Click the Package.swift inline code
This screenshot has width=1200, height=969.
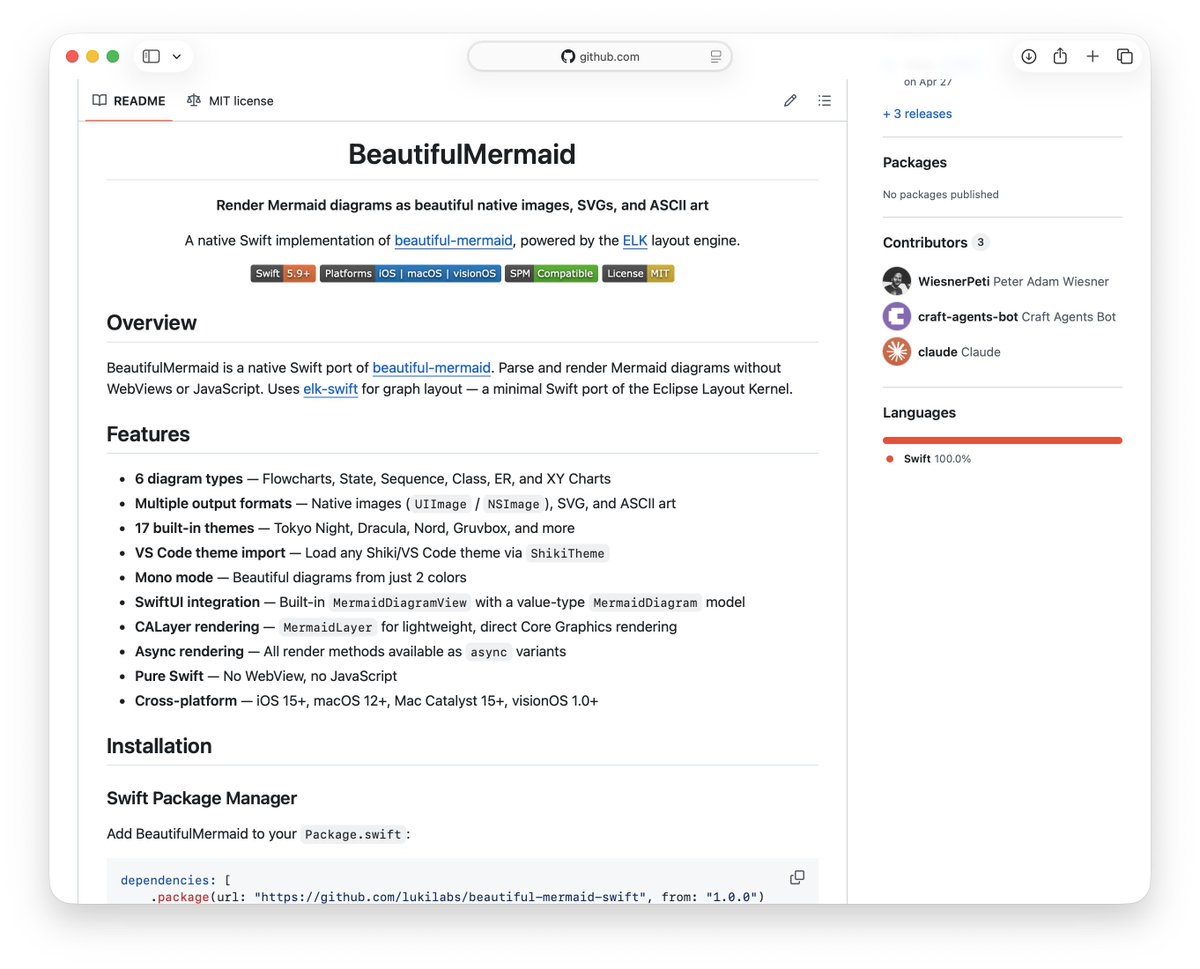tap(353, 834)
